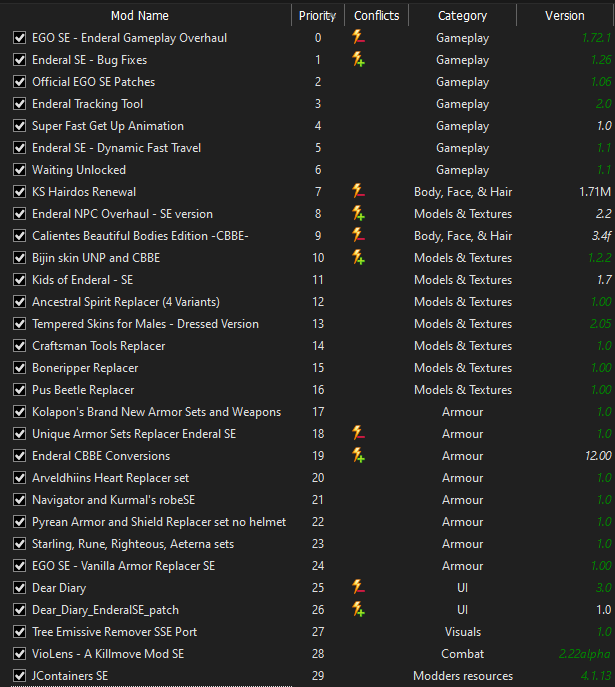Click conflict icon for Bijin skin UNP and CBBE
The image size is (615, 687).
click(x=358, y=257)
